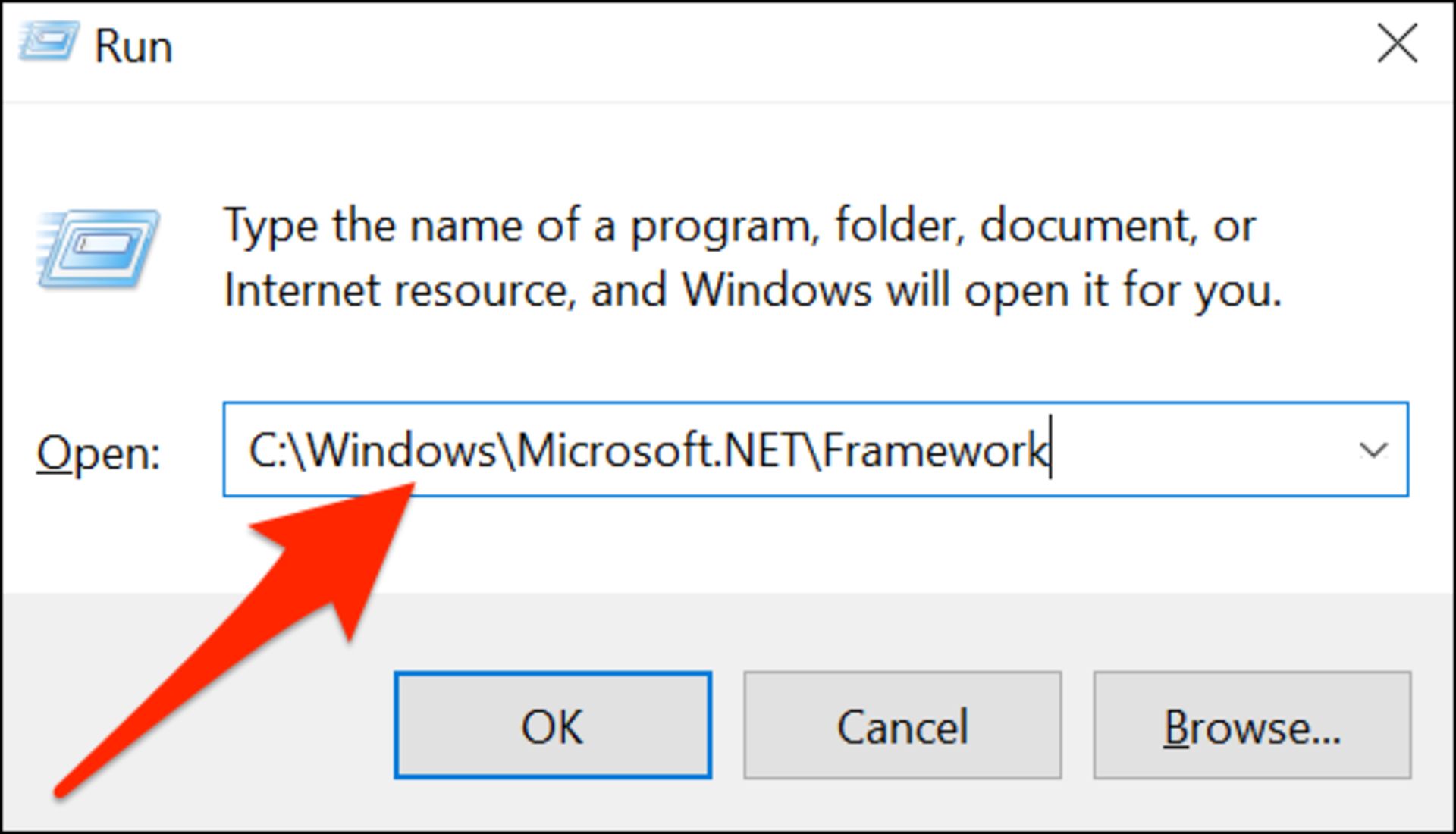Select the typed path C:\Windows\Microsoft.NET\Framework
Image resolution: width=1456 pixels, height=834 pixels.
pyautogui.click(x=648, y=450)
